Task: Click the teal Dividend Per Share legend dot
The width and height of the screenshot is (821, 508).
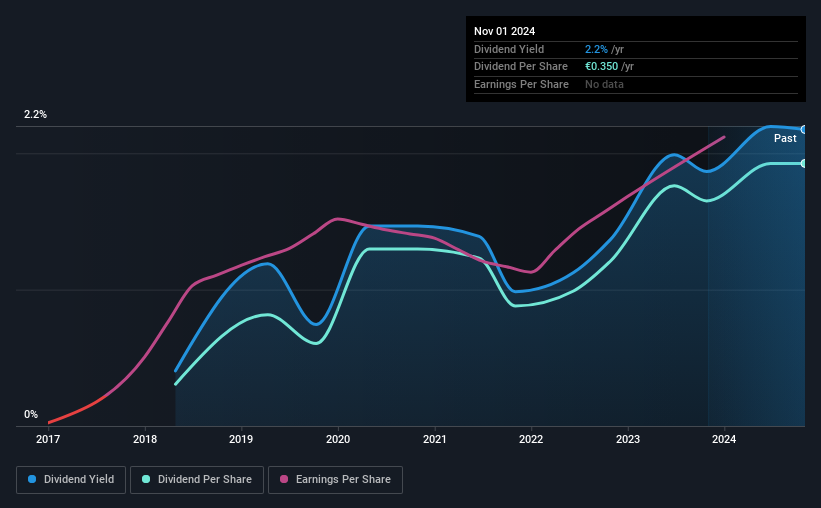Action: (x=146, y=479)
